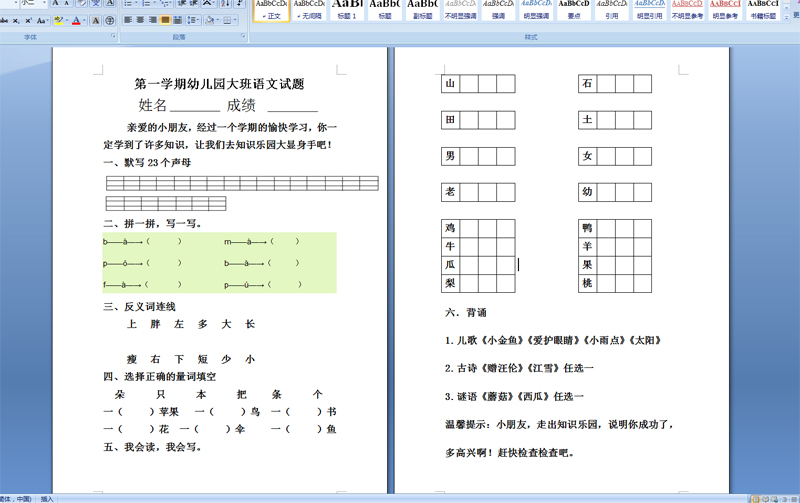Click the table cell containing 鸭

[x=587, y=228]
